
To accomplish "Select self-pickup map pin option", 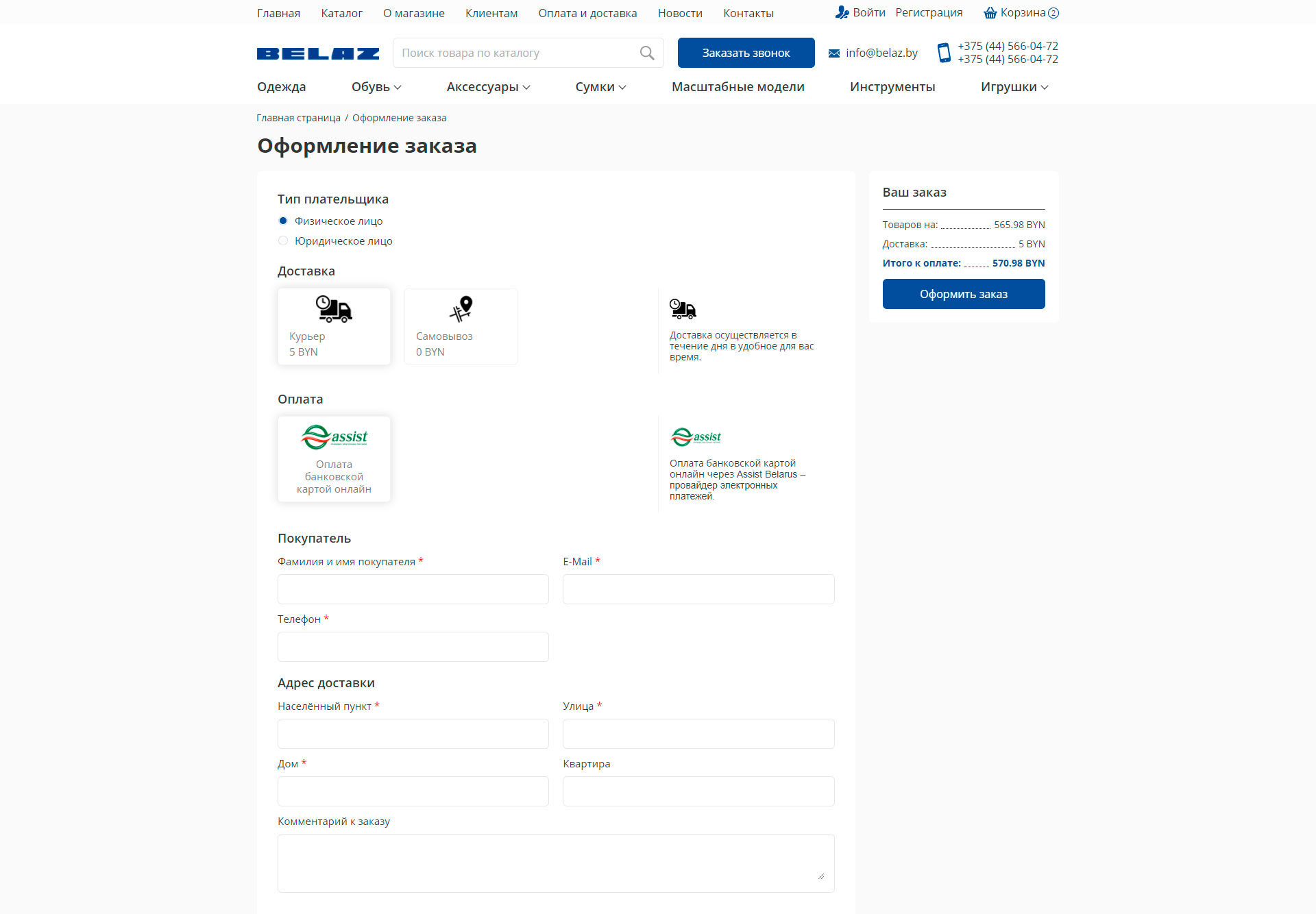I will pyautogui.click(x=461, y=326).
